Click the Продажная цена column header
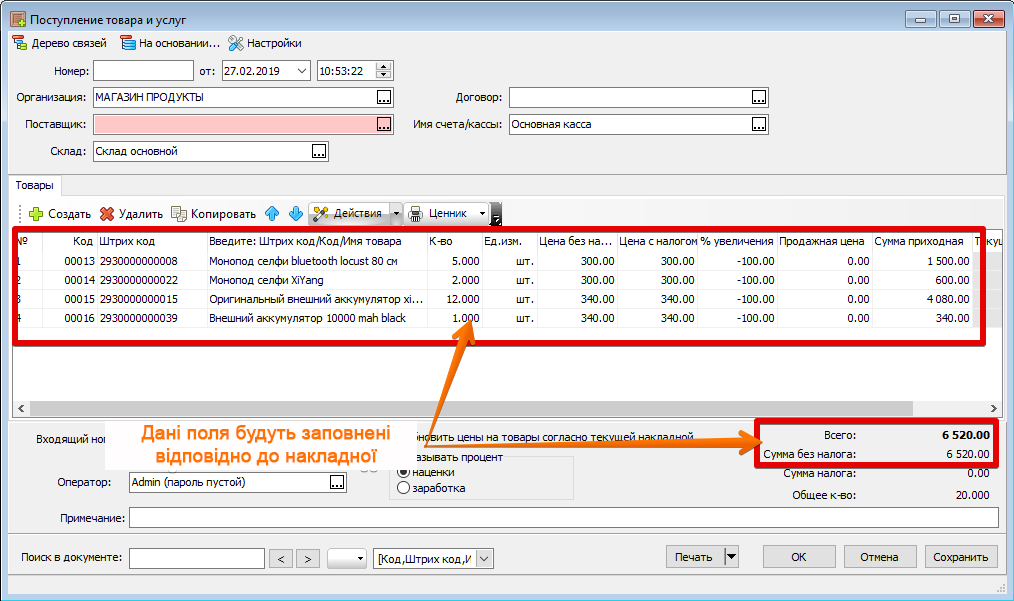Screen dimensions: 1014x601 824,241
